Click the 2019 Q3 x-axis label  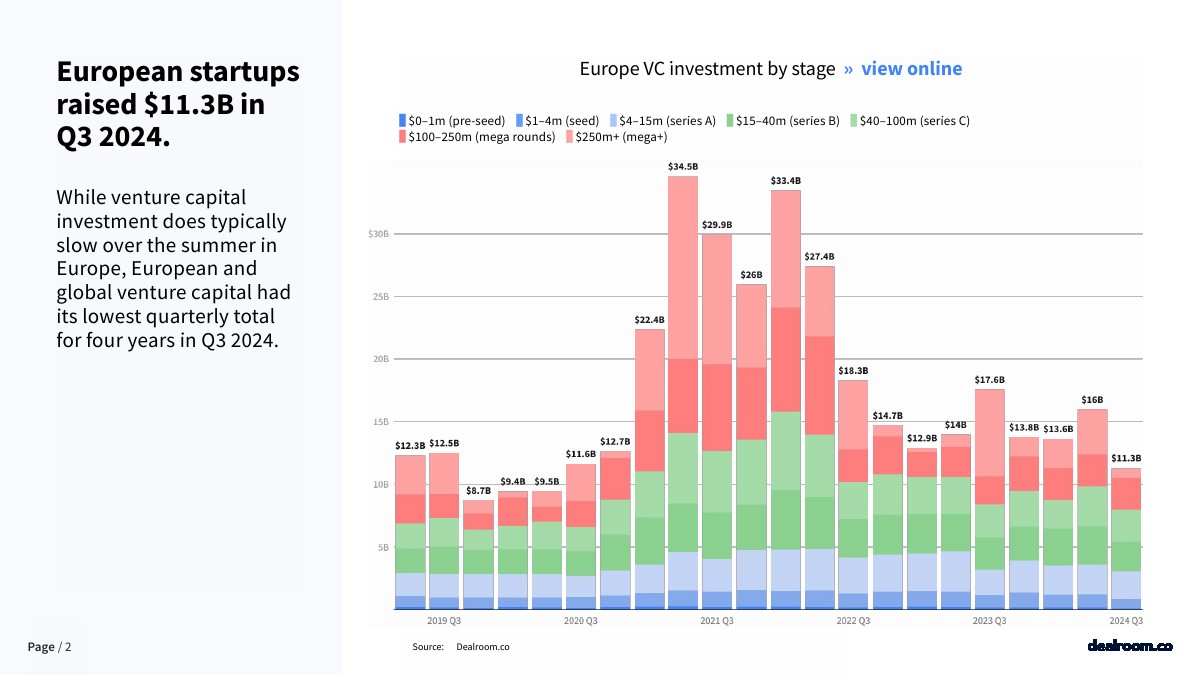444,621
